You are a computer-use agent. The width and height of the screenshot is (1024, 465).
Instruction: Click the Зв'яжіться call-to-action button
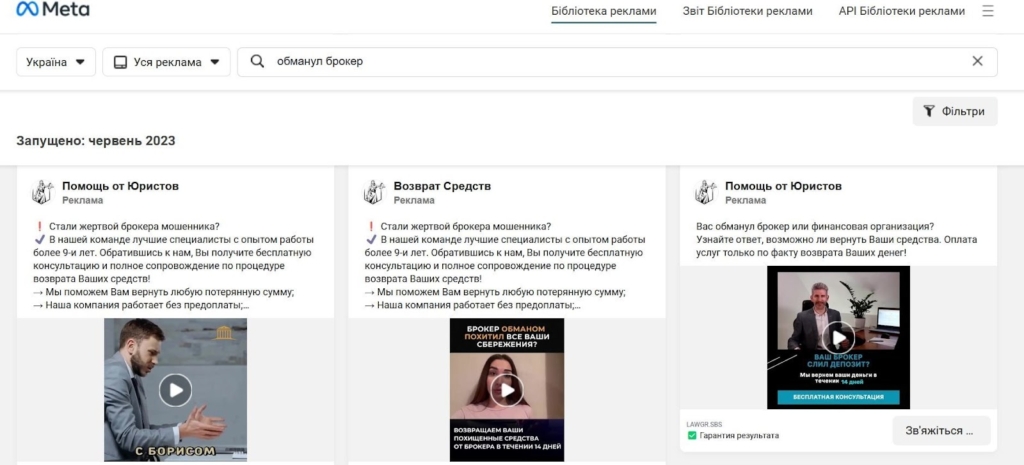click(x=940, y=431)
